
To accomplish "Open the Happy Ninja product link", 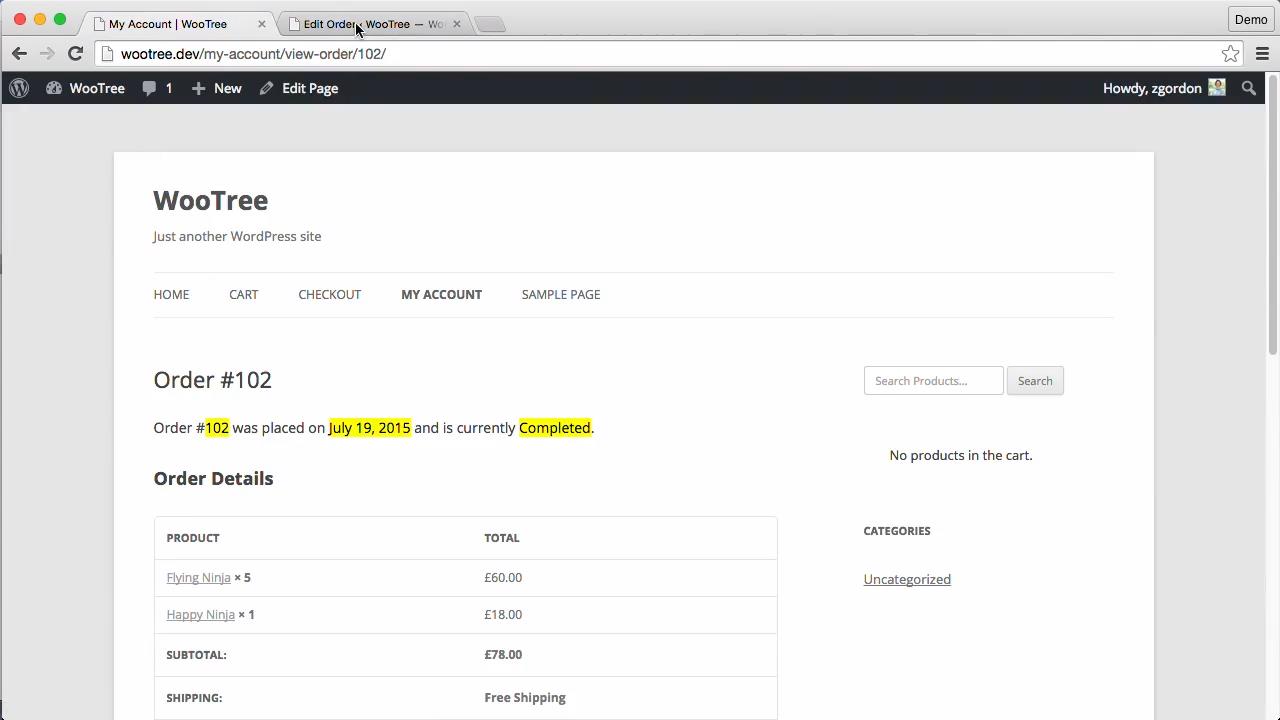I will pos(200,614).
